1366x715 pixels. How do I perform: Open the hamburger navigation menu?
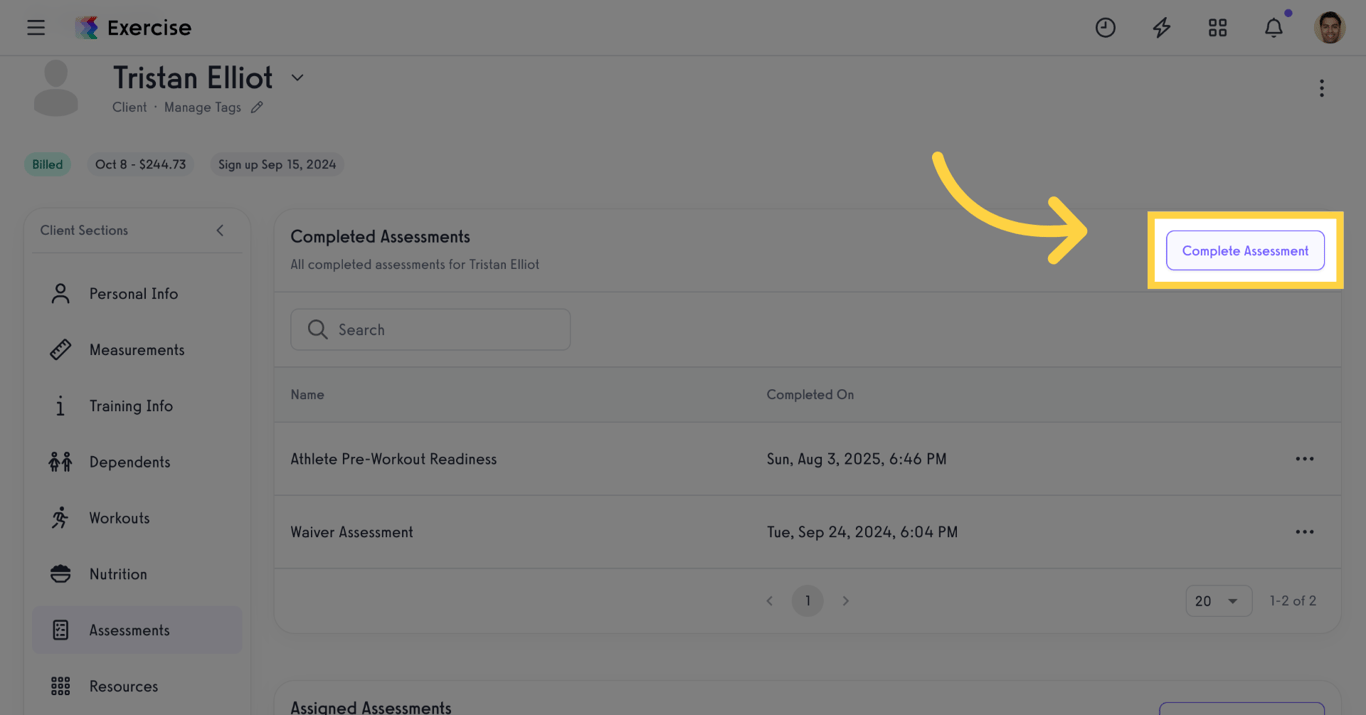coord(36,28)
